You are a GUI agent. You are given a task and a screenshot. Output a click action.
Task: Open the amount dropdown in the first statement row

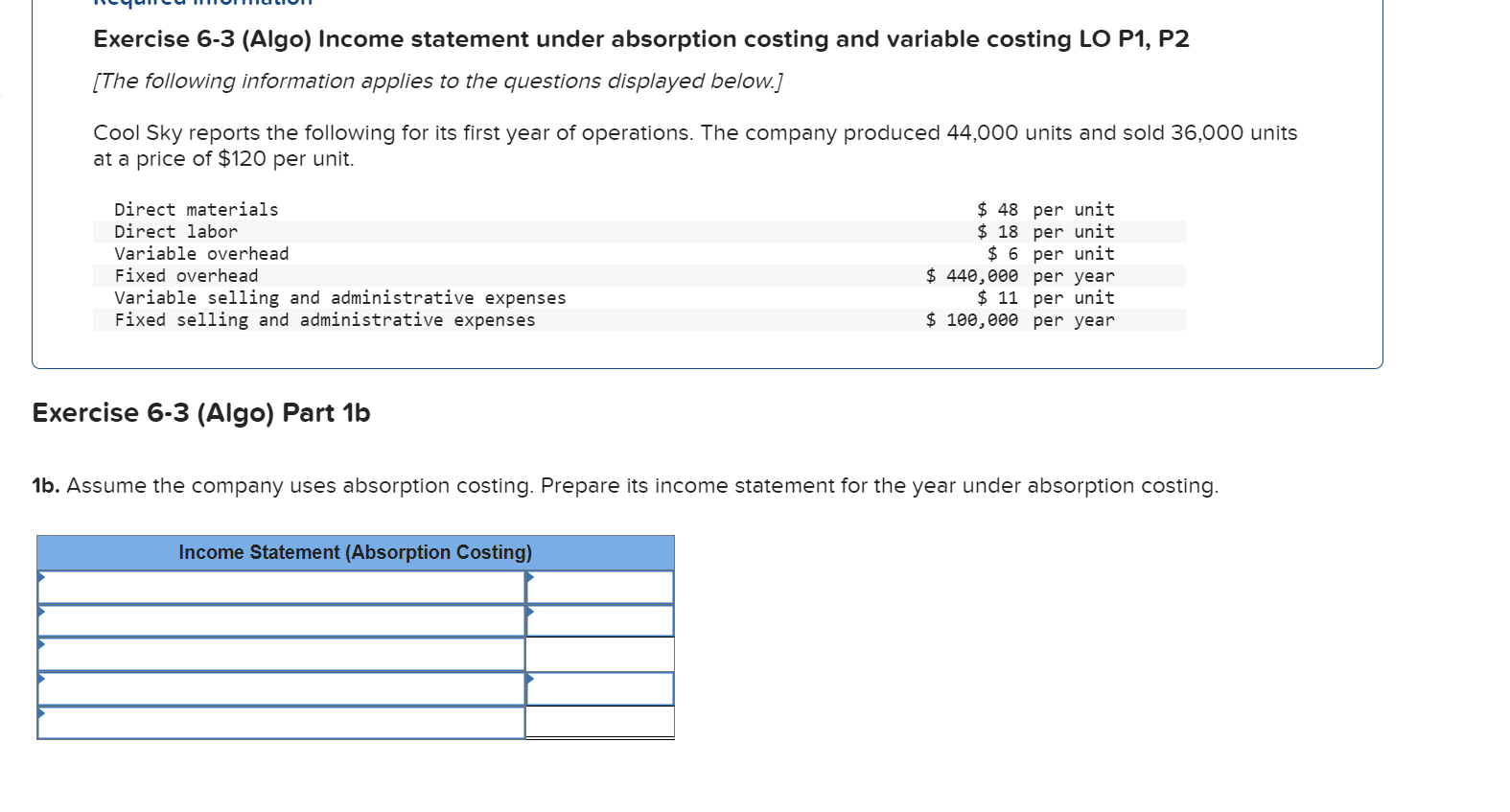tap(599, 586)
